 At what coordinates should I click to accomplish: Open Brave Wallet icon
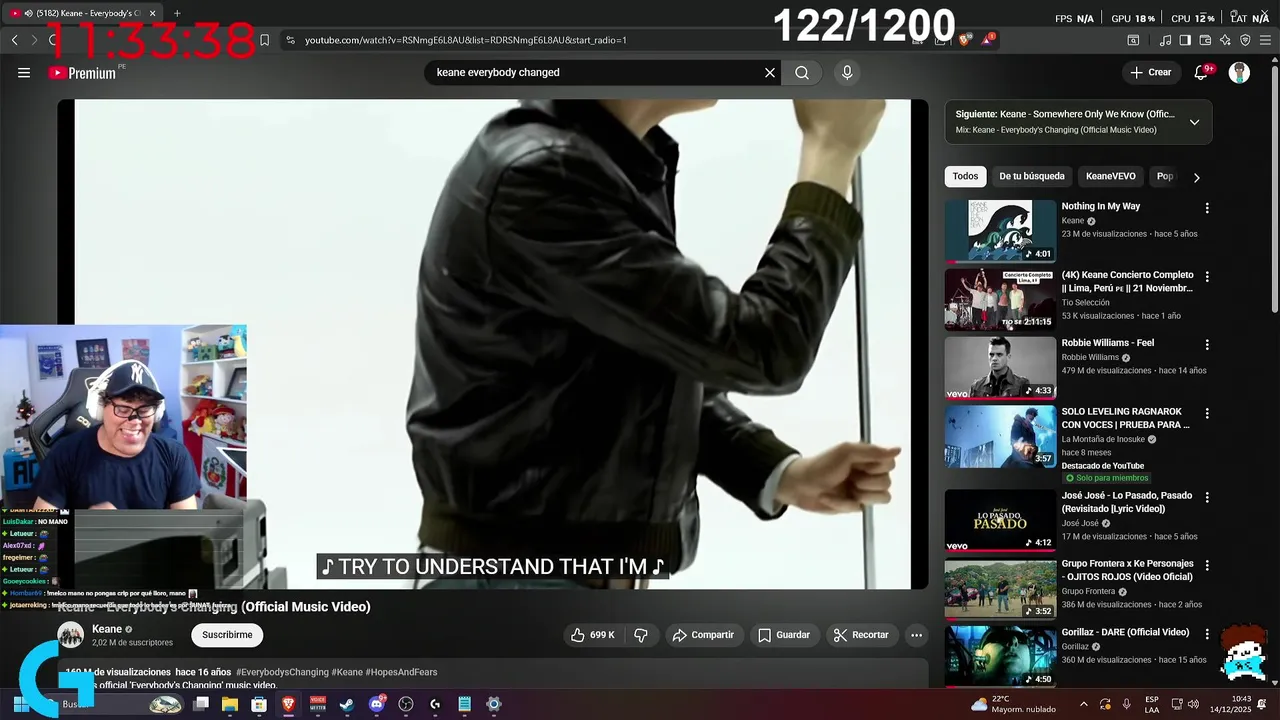[x=1205, y=40]
